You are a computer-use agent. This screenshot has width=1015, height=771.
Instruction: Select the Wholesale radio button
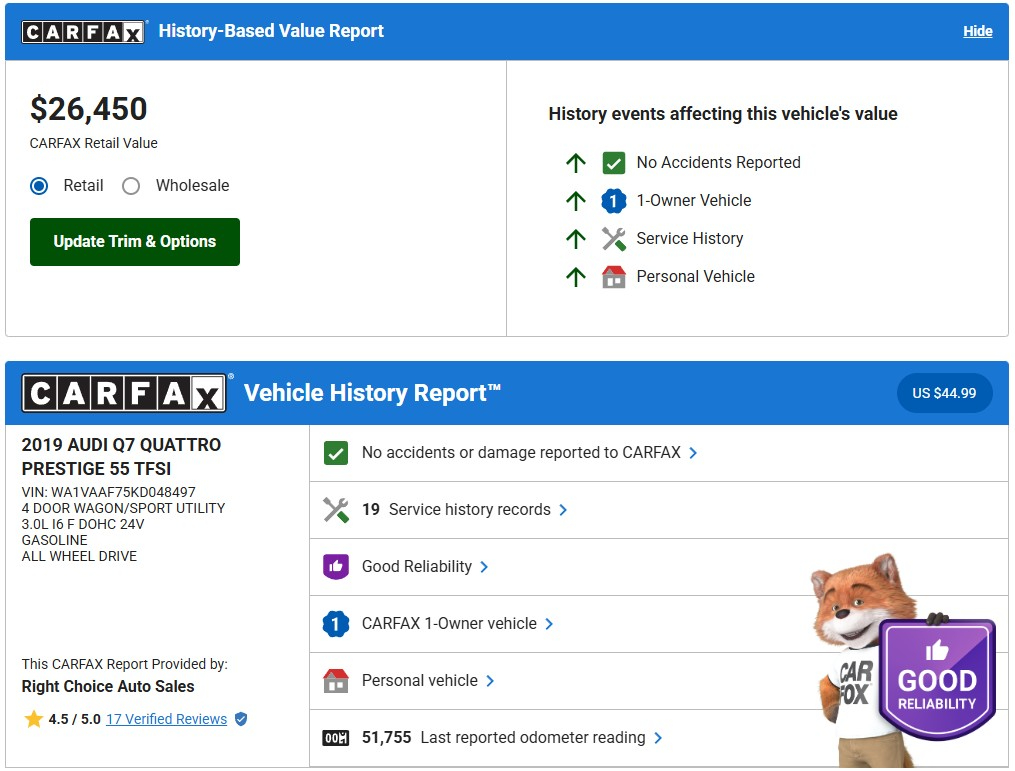point(131,186)
